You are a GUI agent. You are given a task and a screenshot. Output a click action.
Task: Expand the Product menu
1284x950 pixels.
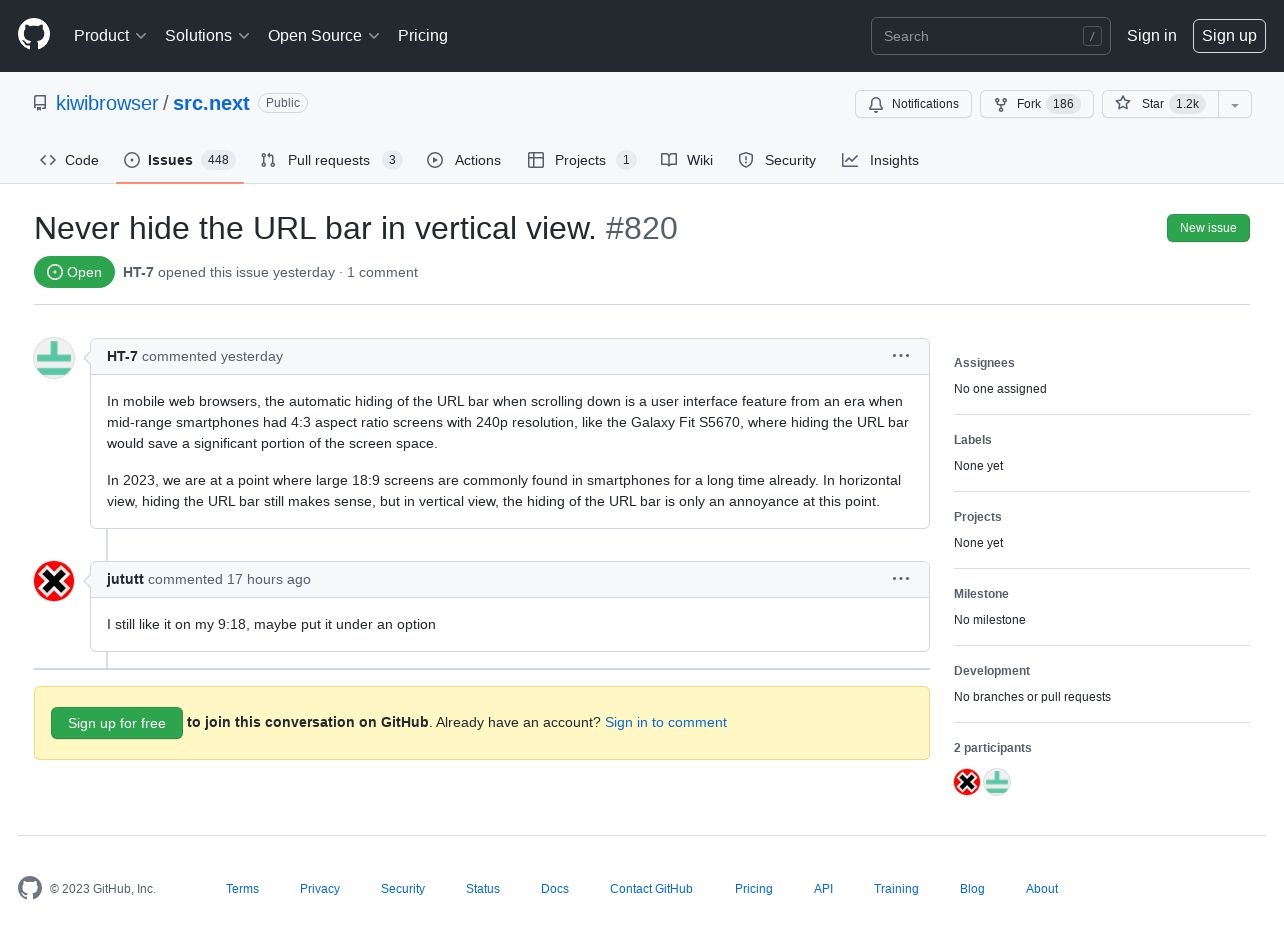(x=110, y=36)
